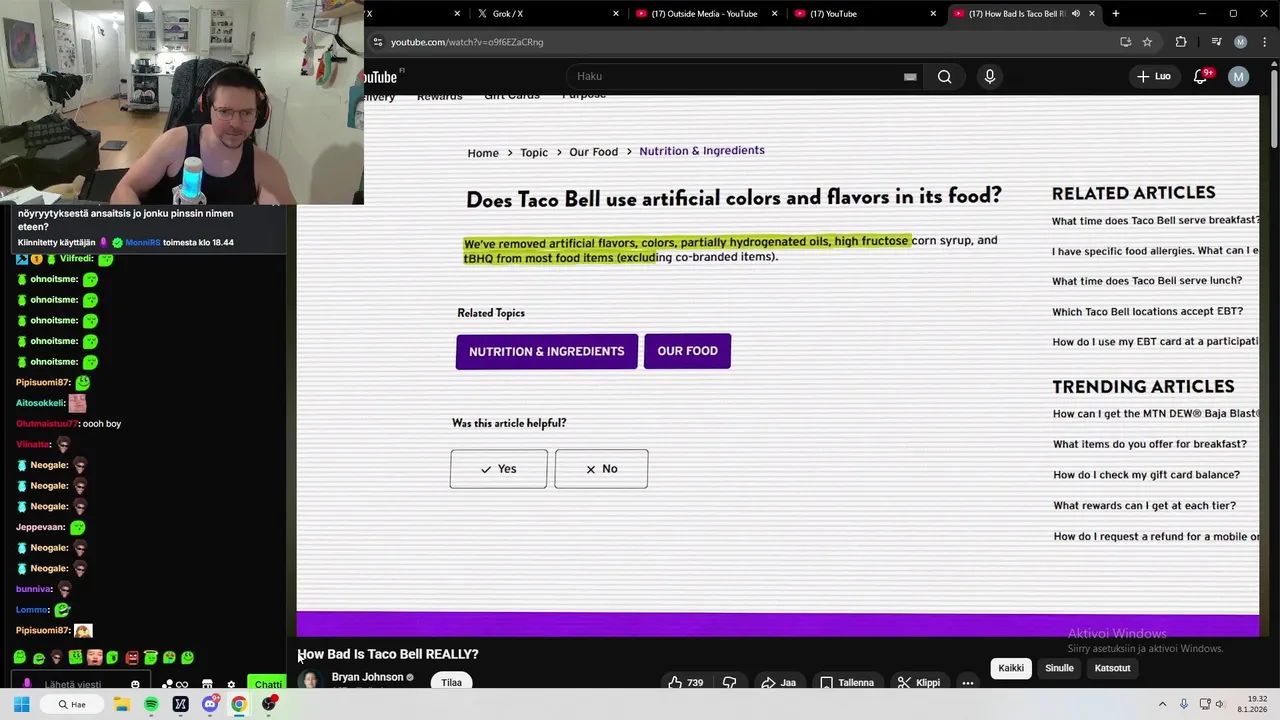Select the Sinulle filter chip
The image size is (1280, 720).
[1059, 668]
